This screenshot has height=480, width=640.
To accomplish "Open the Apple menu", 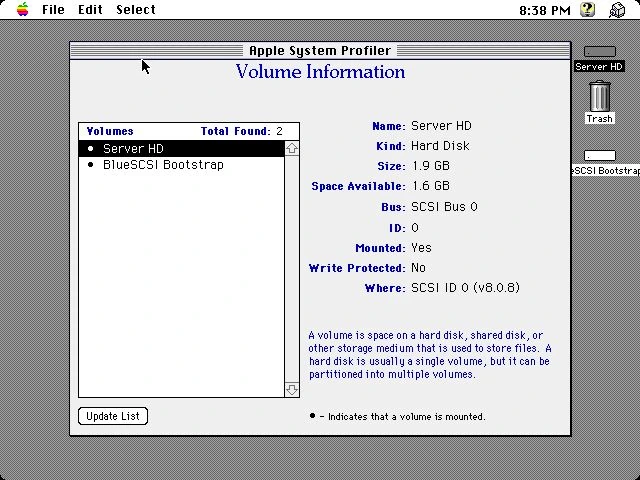I will click(22, 10).
